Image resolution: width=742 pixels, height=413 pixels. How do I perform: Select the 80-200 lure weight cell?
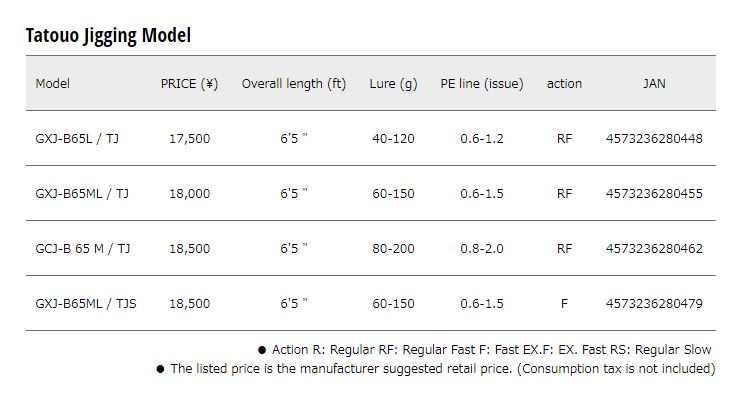[394, 249]
